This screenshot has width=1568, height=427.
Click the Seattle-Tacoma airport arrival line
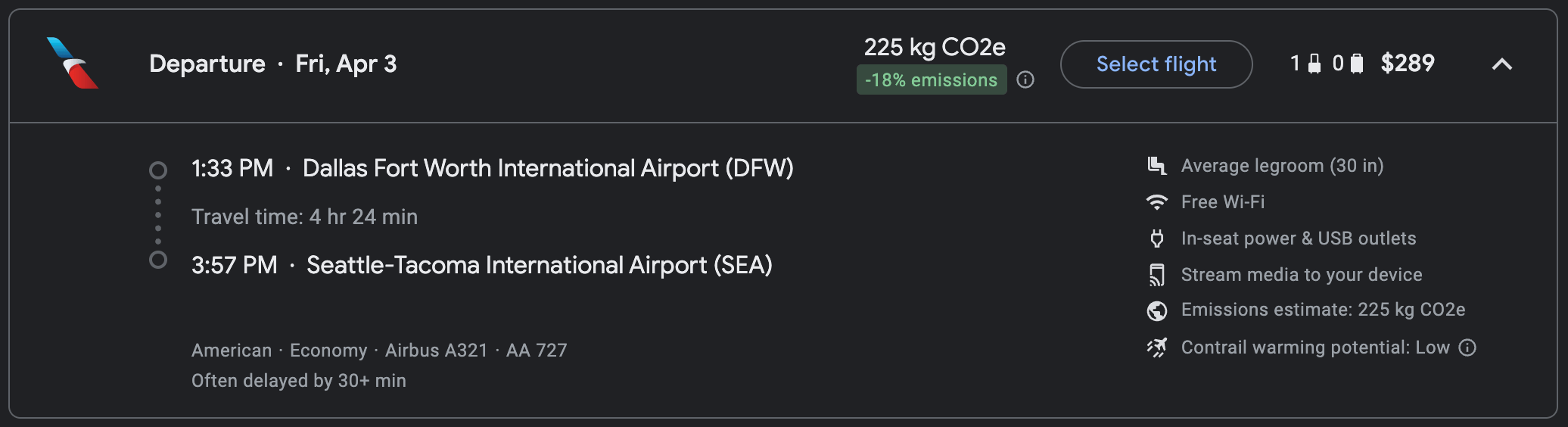(481, 265)
